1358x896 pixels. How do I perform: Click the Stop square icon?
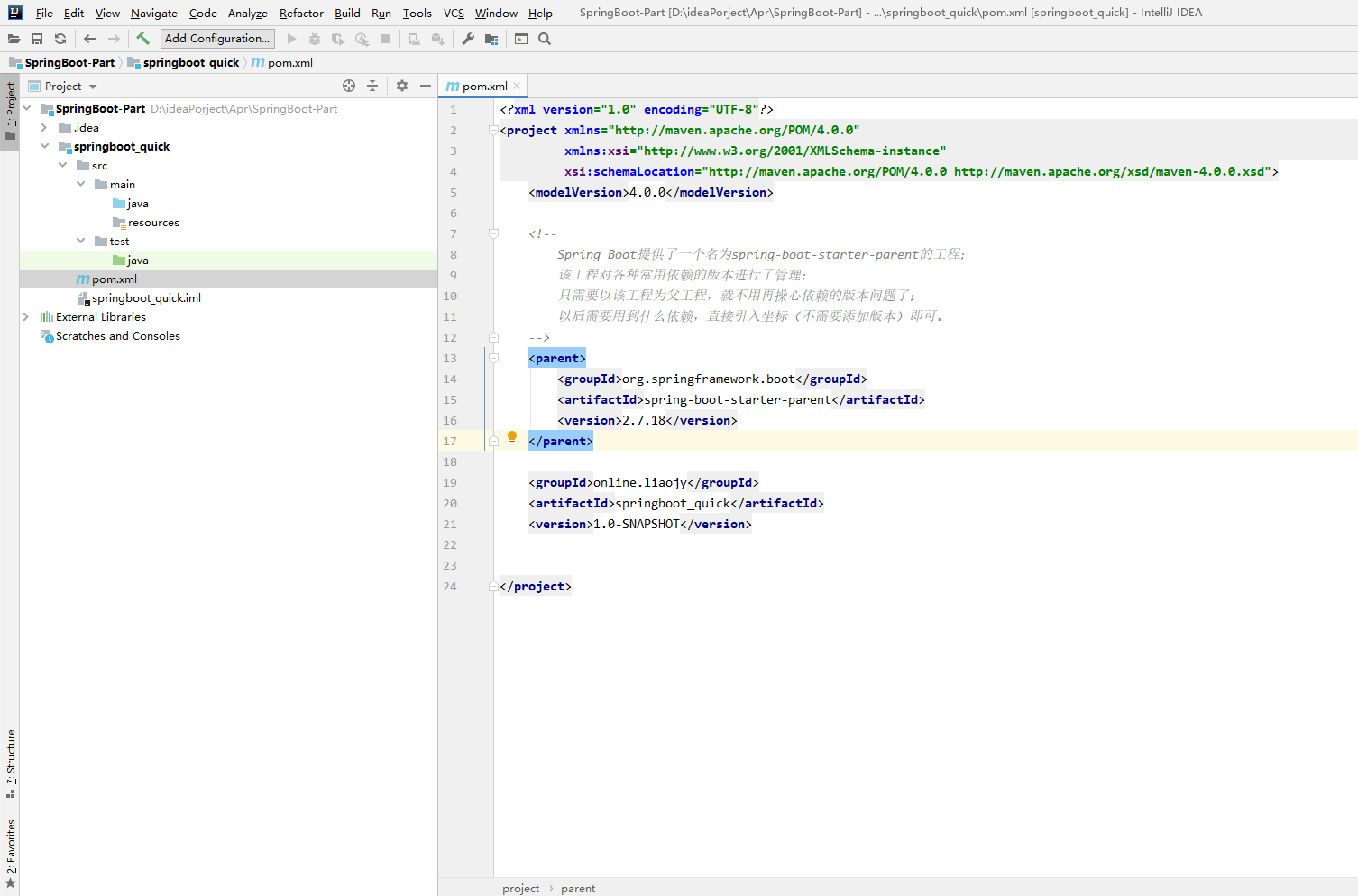tap(385, 39)
